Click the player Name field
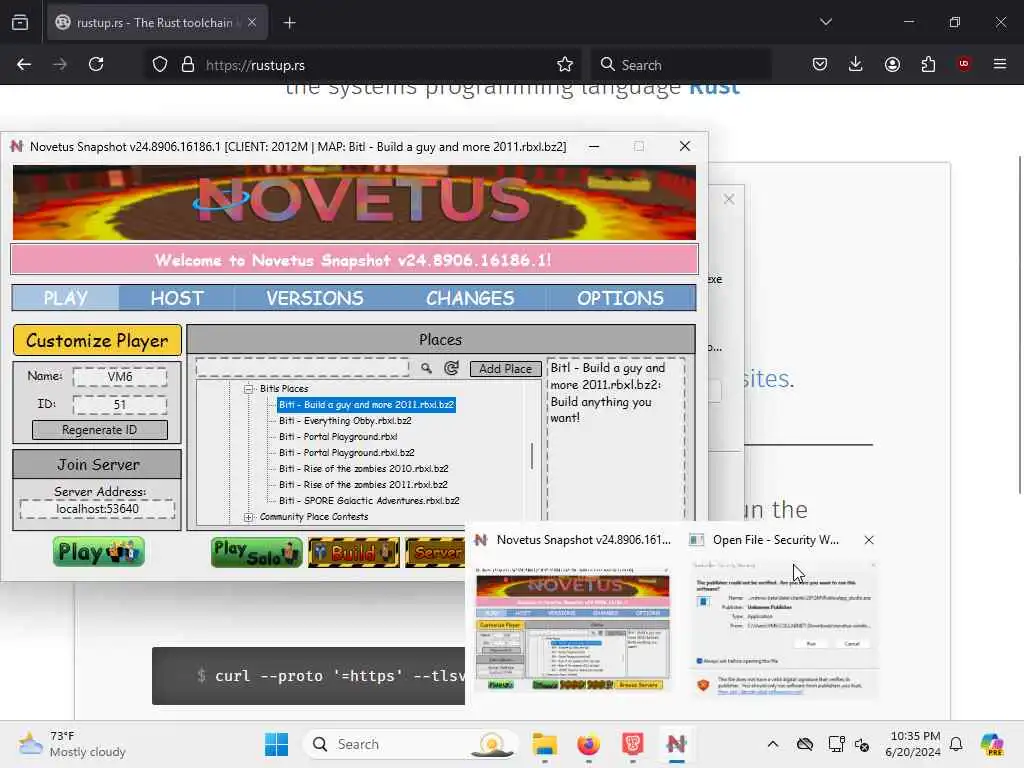 pyautogui.click(x=120, y=377)
